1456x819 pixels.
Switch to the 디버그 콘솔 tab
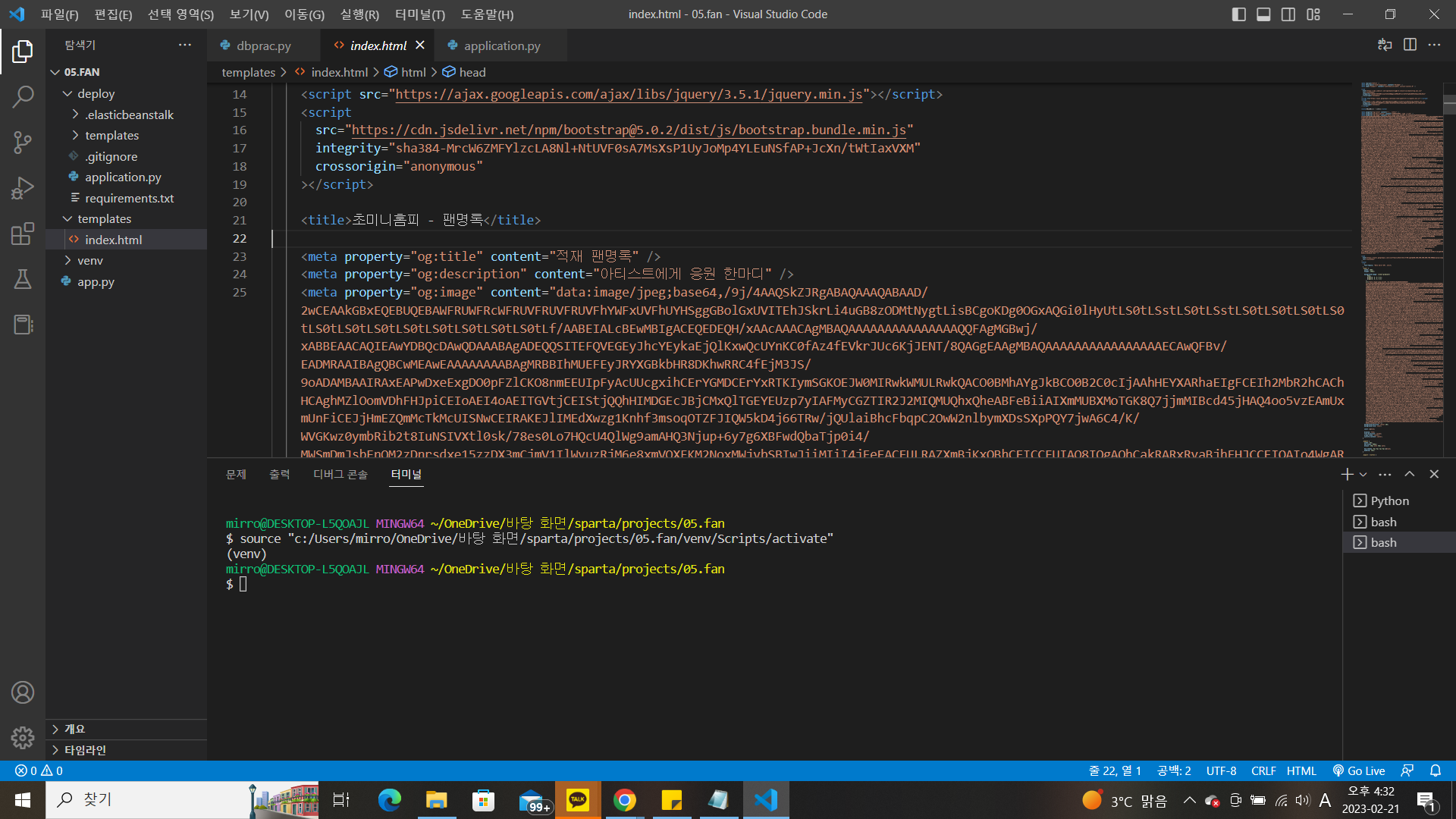coord(340,474)
